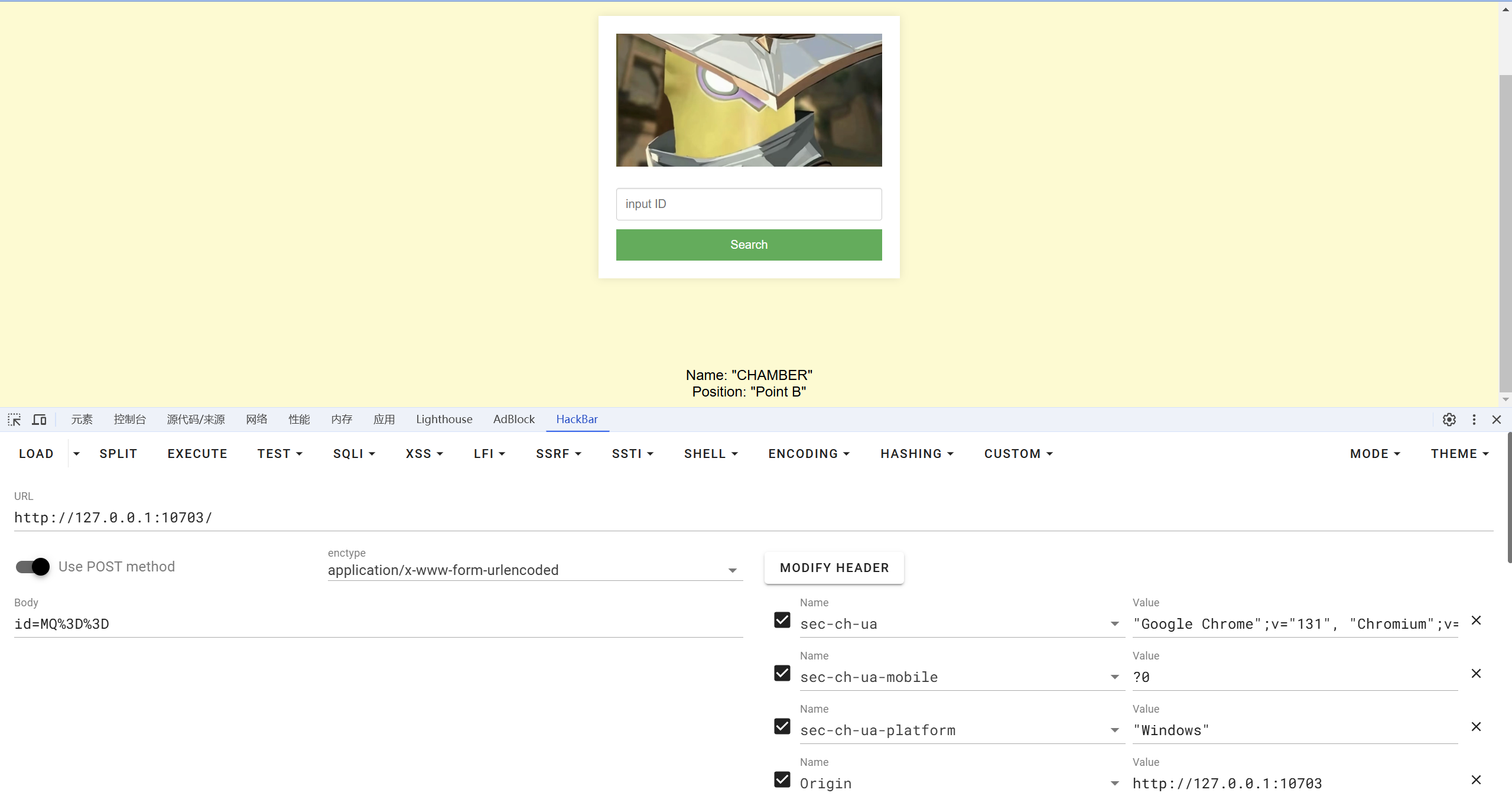Click the input ID text field
1512x796 pixels.
coord(749,204)
